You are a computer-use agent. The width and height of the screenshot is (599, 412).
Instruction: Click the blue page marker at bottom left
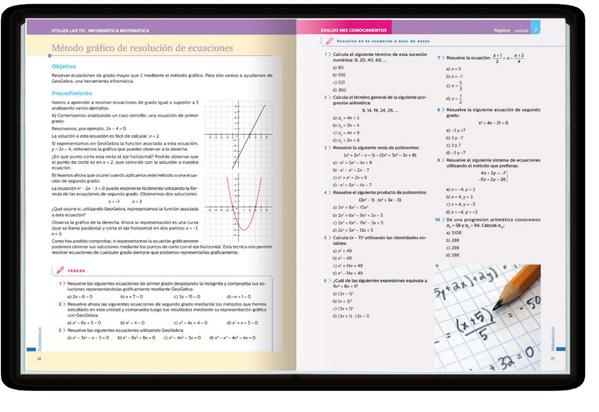coord(31,349)
